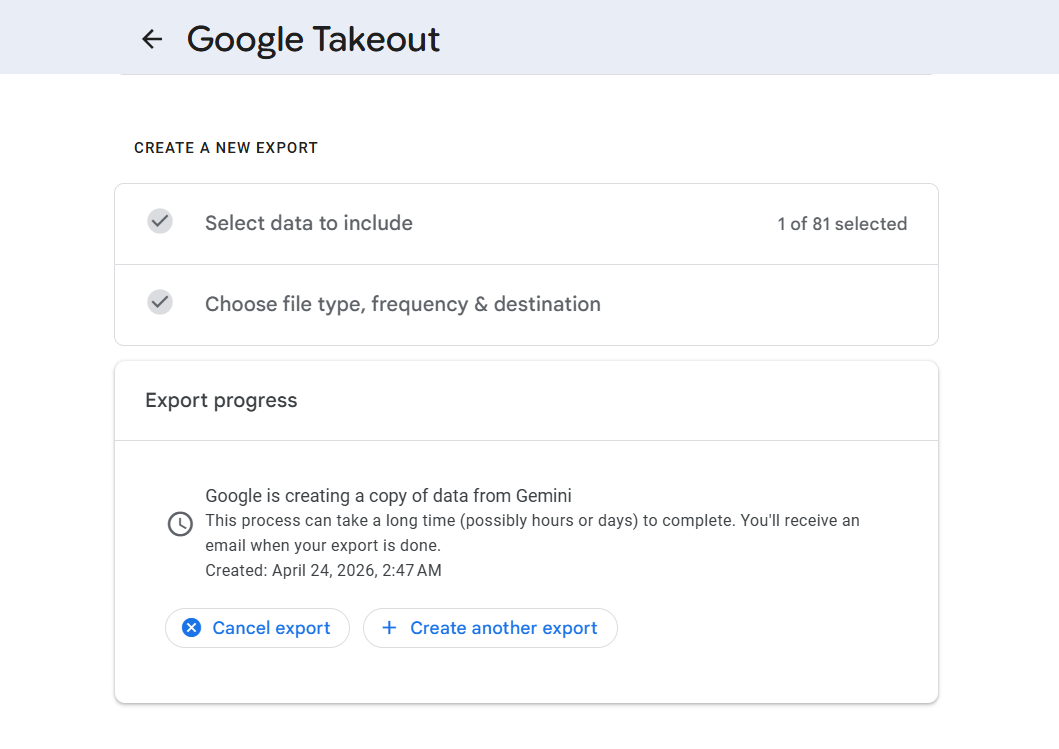Click the clock icon in Export progress
The height and width of the screenshot is (749, 1059).
pos(180,524)
